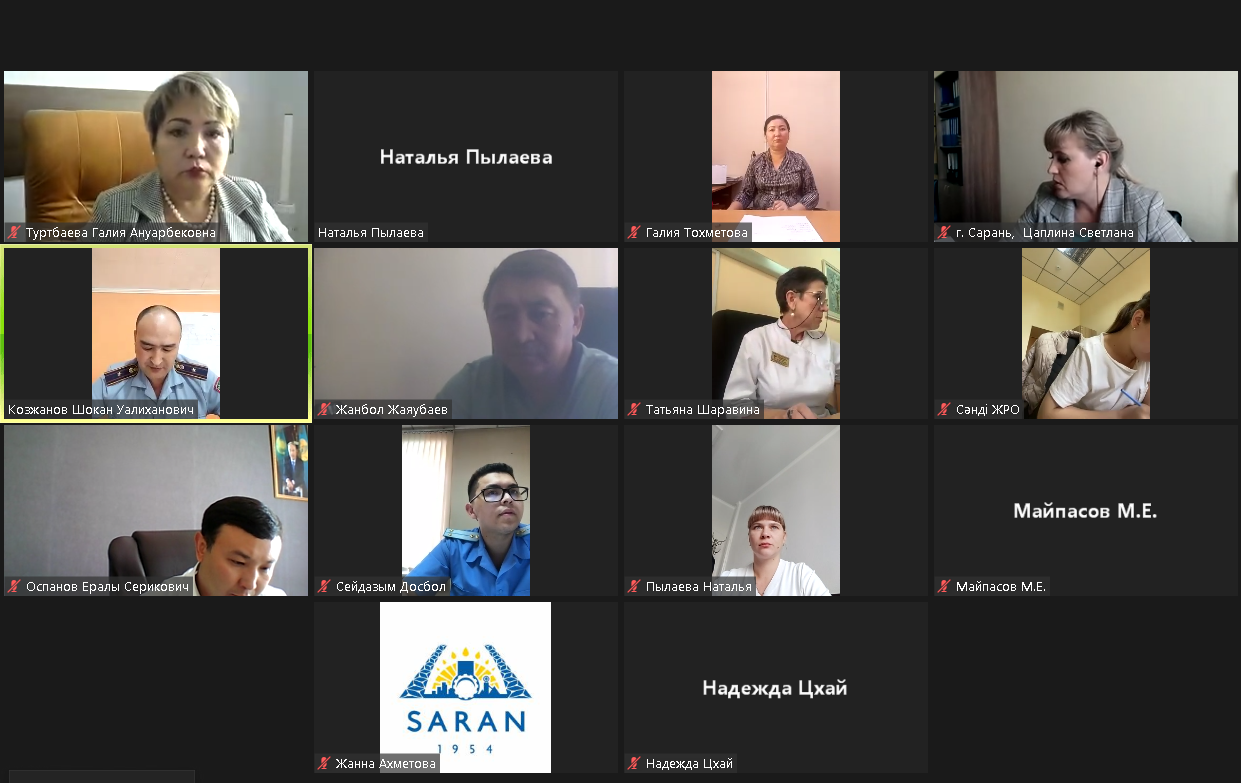The image size is (1241, 783).
Task: Select the active speaker Козжанов Шокан Уалиханович video
Action: [x=156, y=334]
